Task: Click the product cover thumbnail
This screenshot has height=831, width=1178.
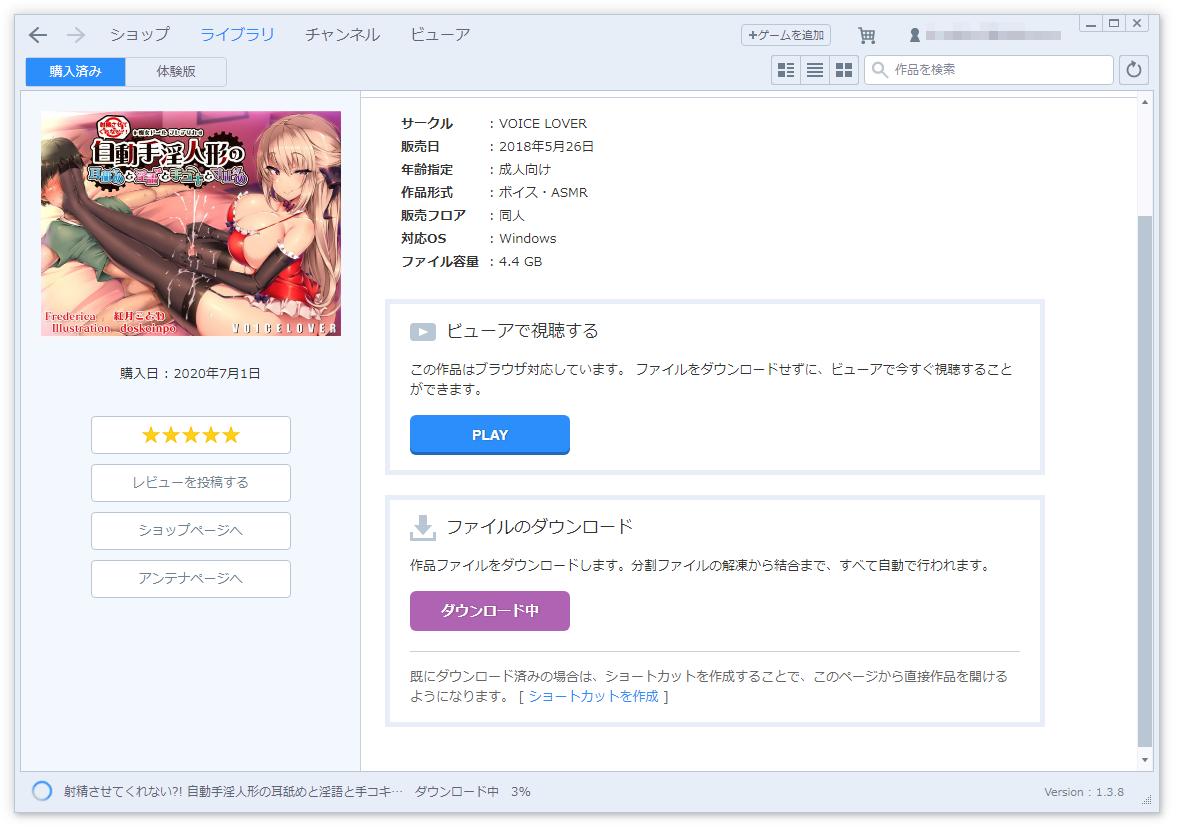Action: 191,224
